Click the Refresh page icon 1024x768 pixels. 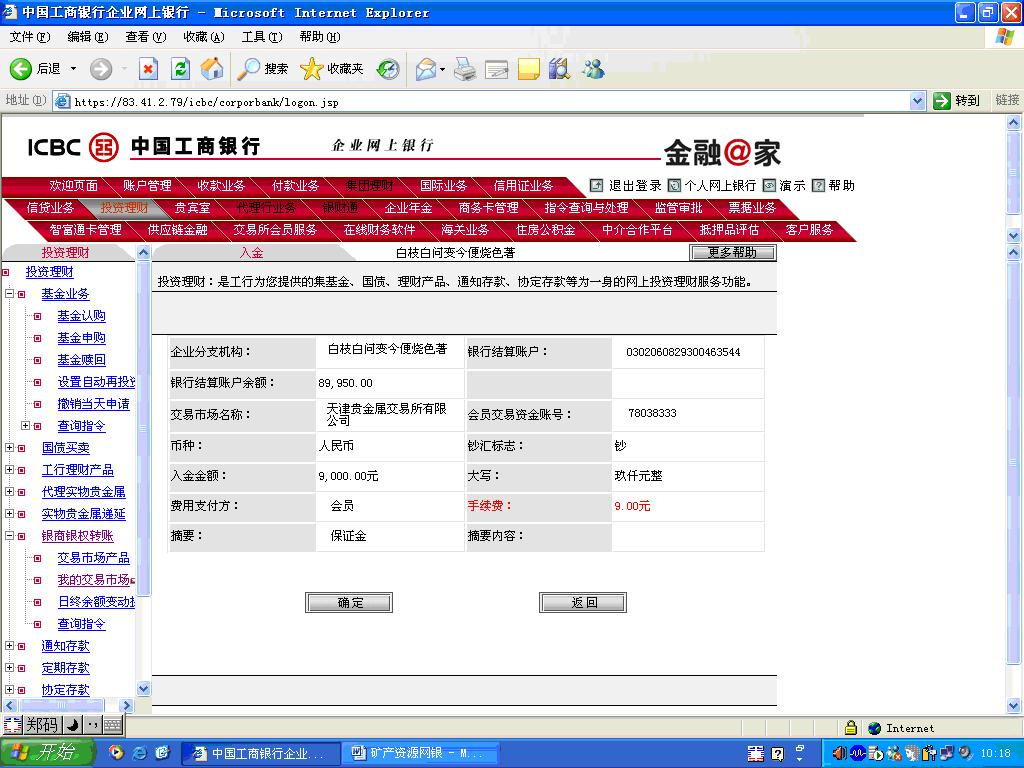[x=180, y=69]
